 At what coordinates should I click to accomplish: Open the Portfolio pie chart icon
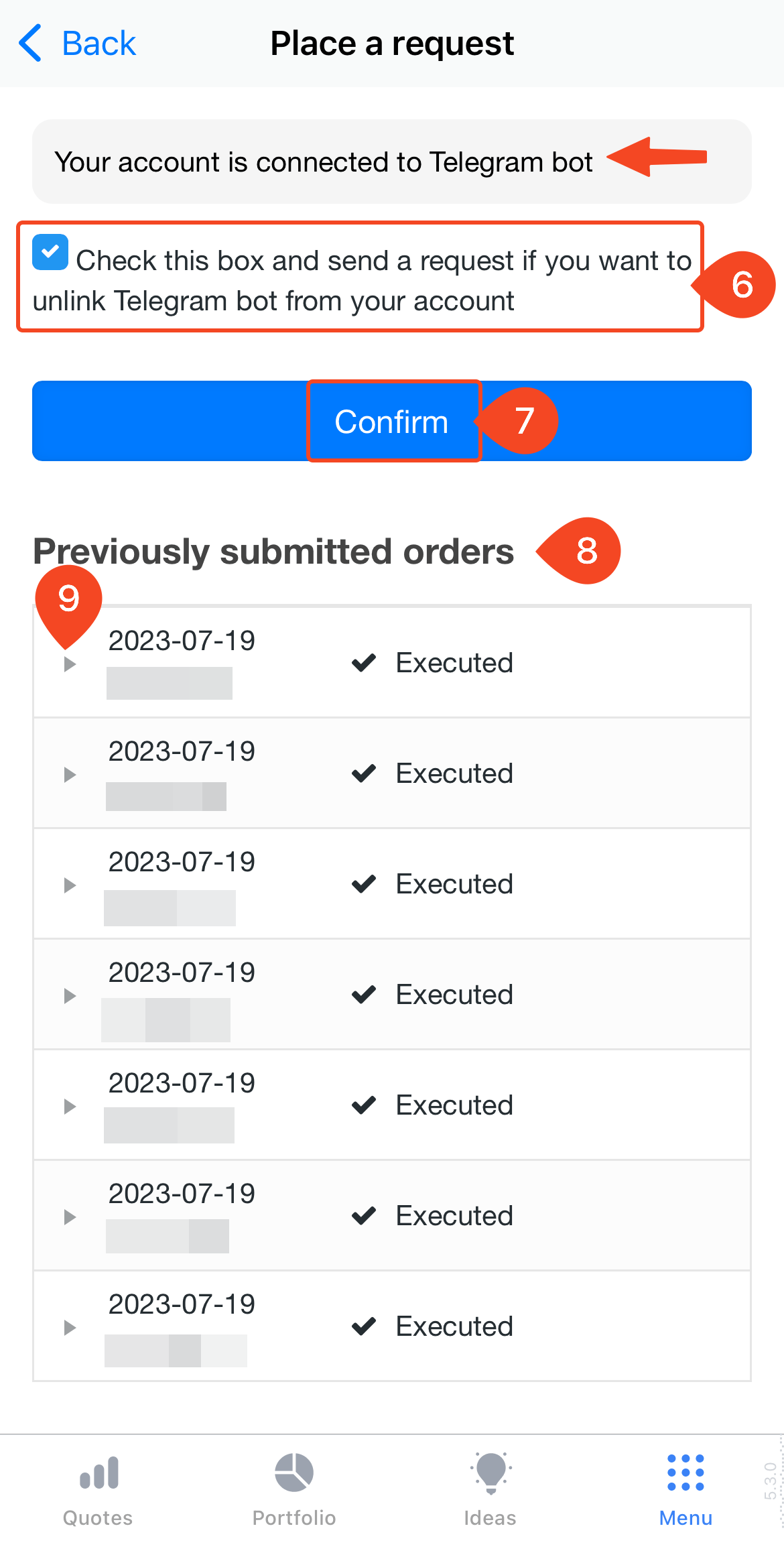coord(294,1473)
